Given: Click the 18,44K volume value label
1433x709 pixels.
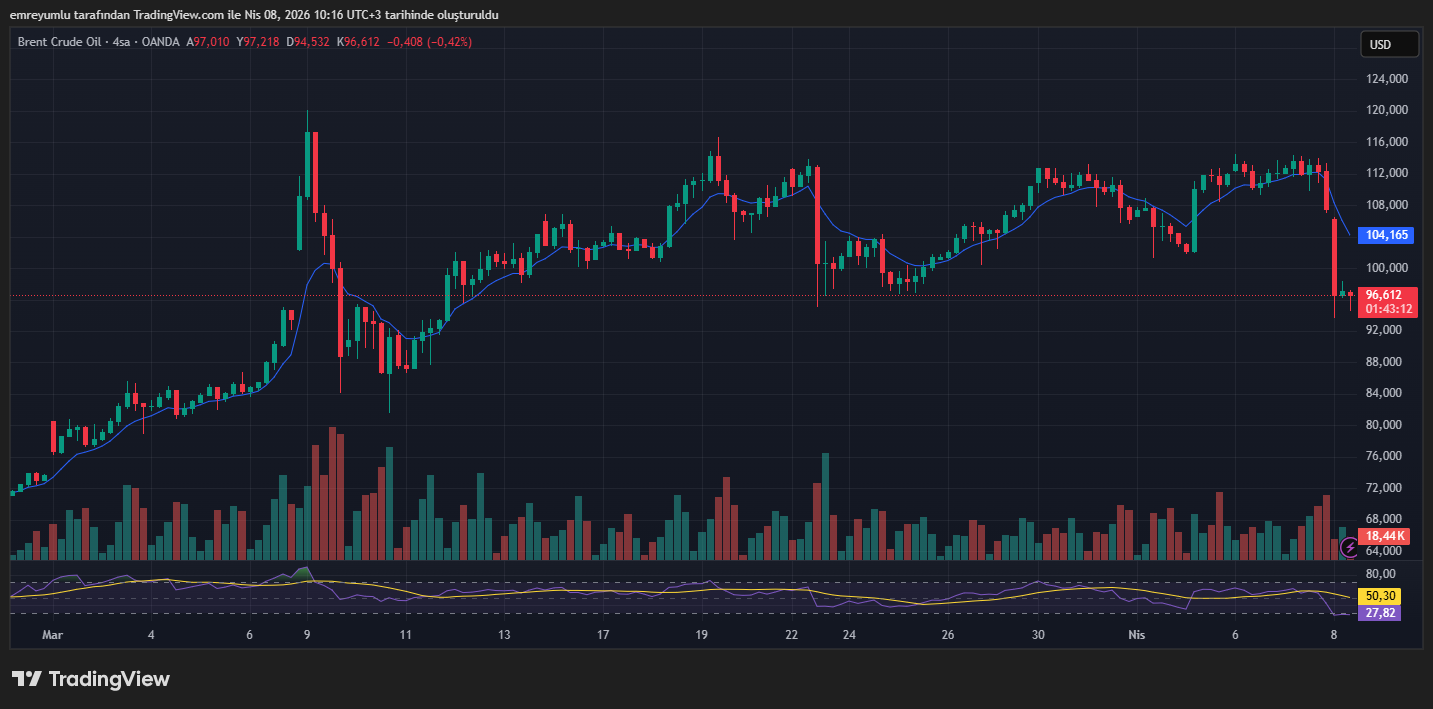Looking at the screenshot, I should click(x=1387, y=536).
